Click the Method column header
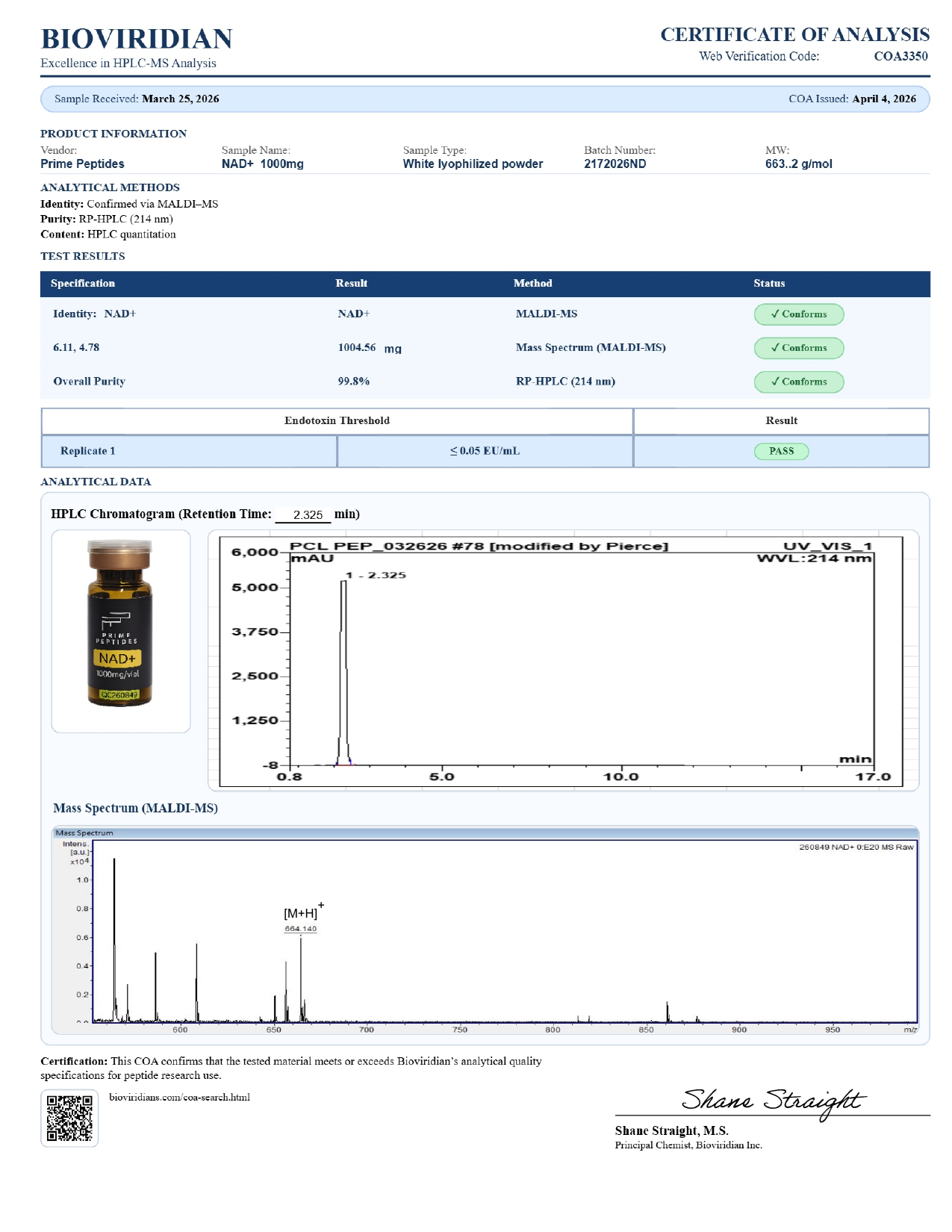 pyautogui.click(x=532, y=283)
